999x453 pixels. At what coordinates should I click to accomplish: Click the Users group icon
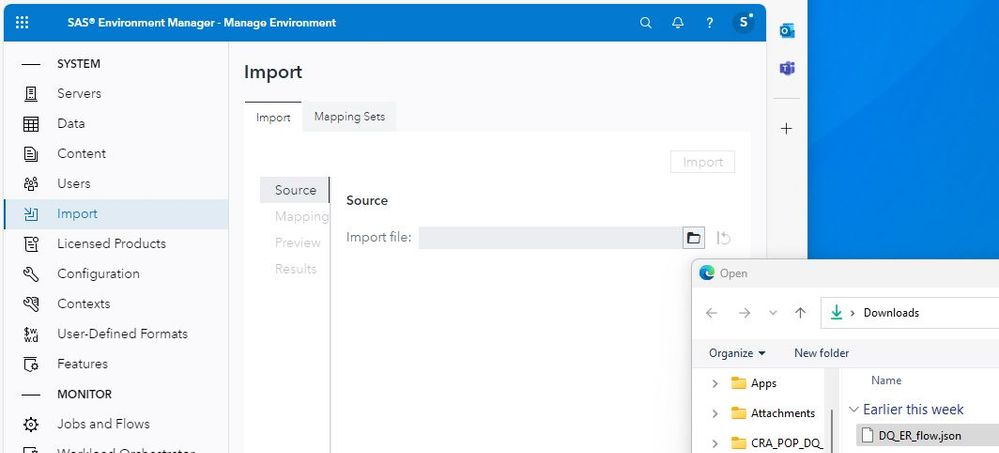click(31, 183)
